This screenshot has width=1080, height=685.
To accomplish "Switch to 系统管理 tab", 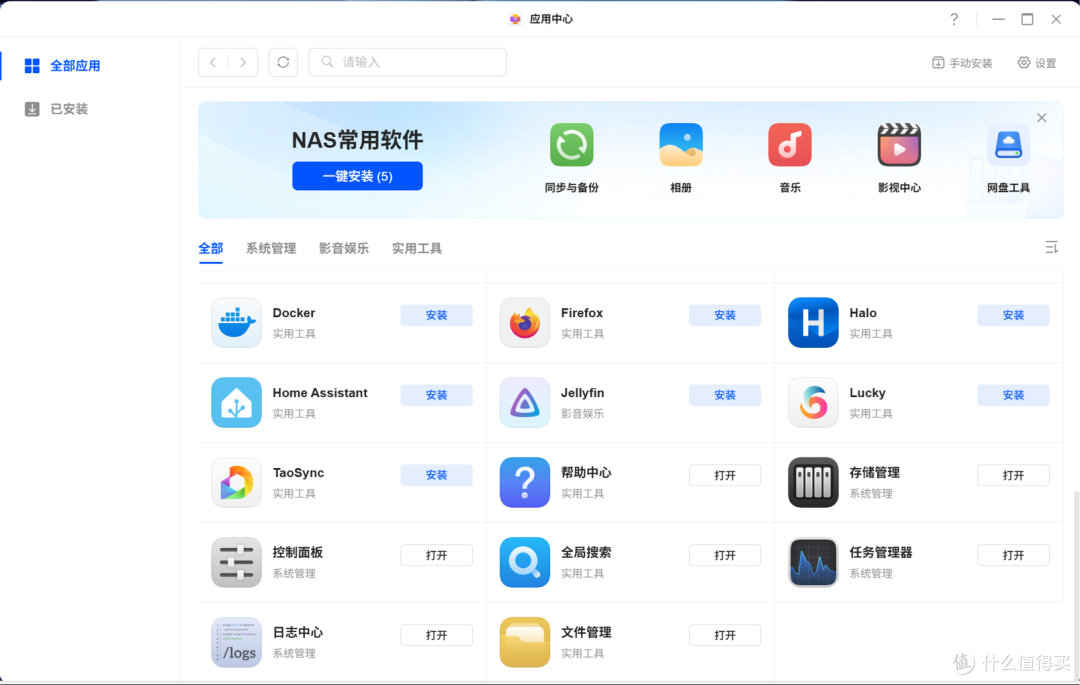I will [x=271, y=249].
